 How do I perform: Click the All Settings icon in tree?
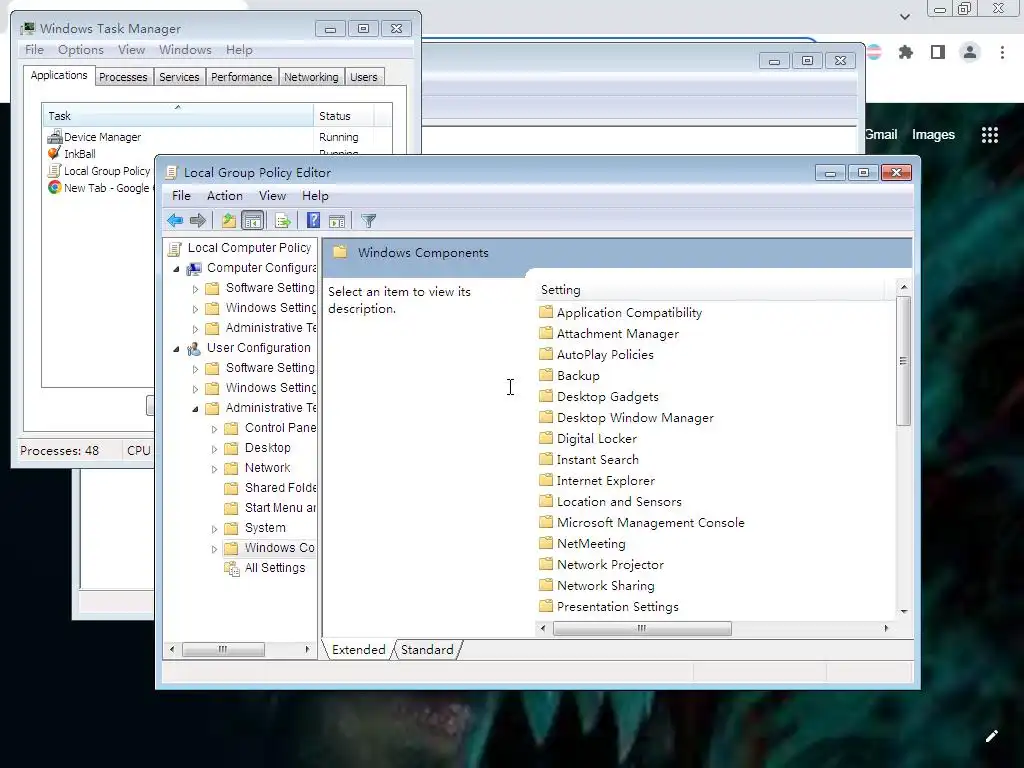tap(232, 568)
